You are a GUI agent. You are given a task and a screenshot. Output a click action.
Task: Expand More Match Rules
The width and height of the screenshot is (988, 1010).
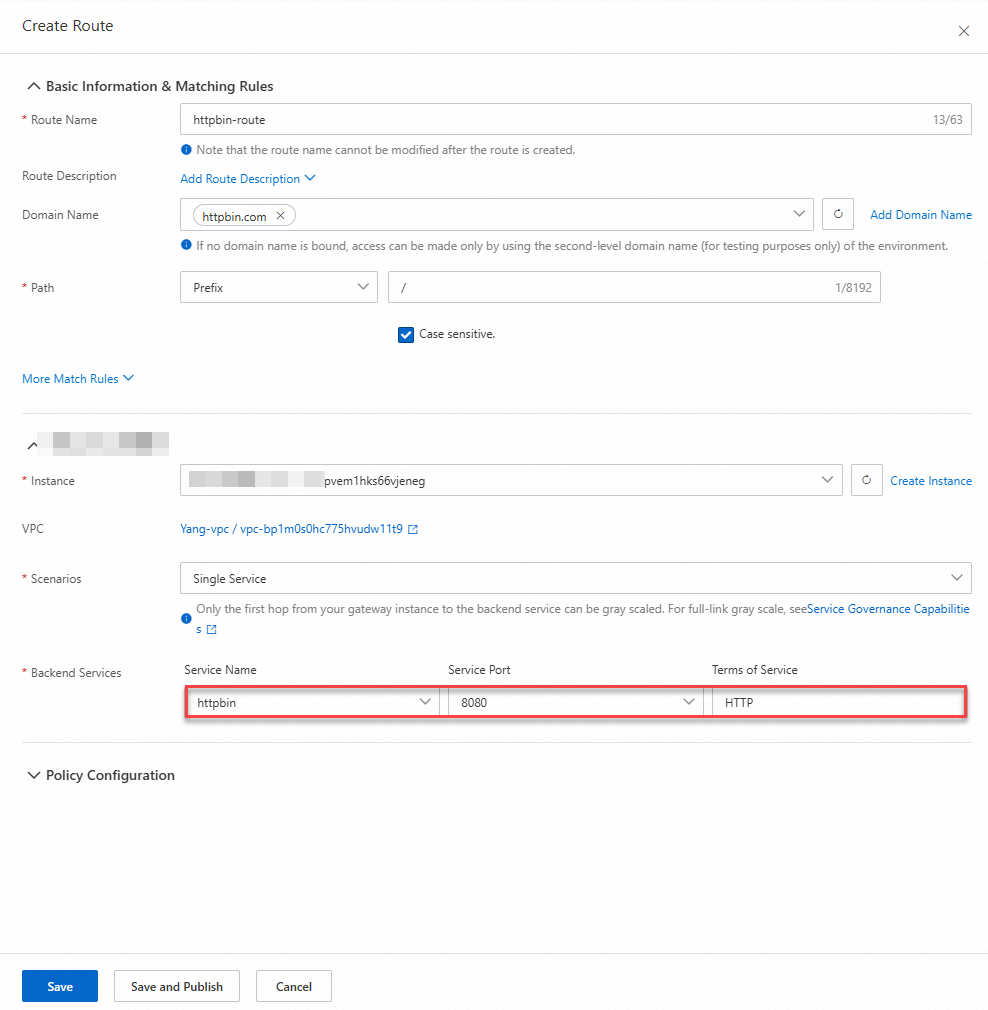tap(77, 378)
